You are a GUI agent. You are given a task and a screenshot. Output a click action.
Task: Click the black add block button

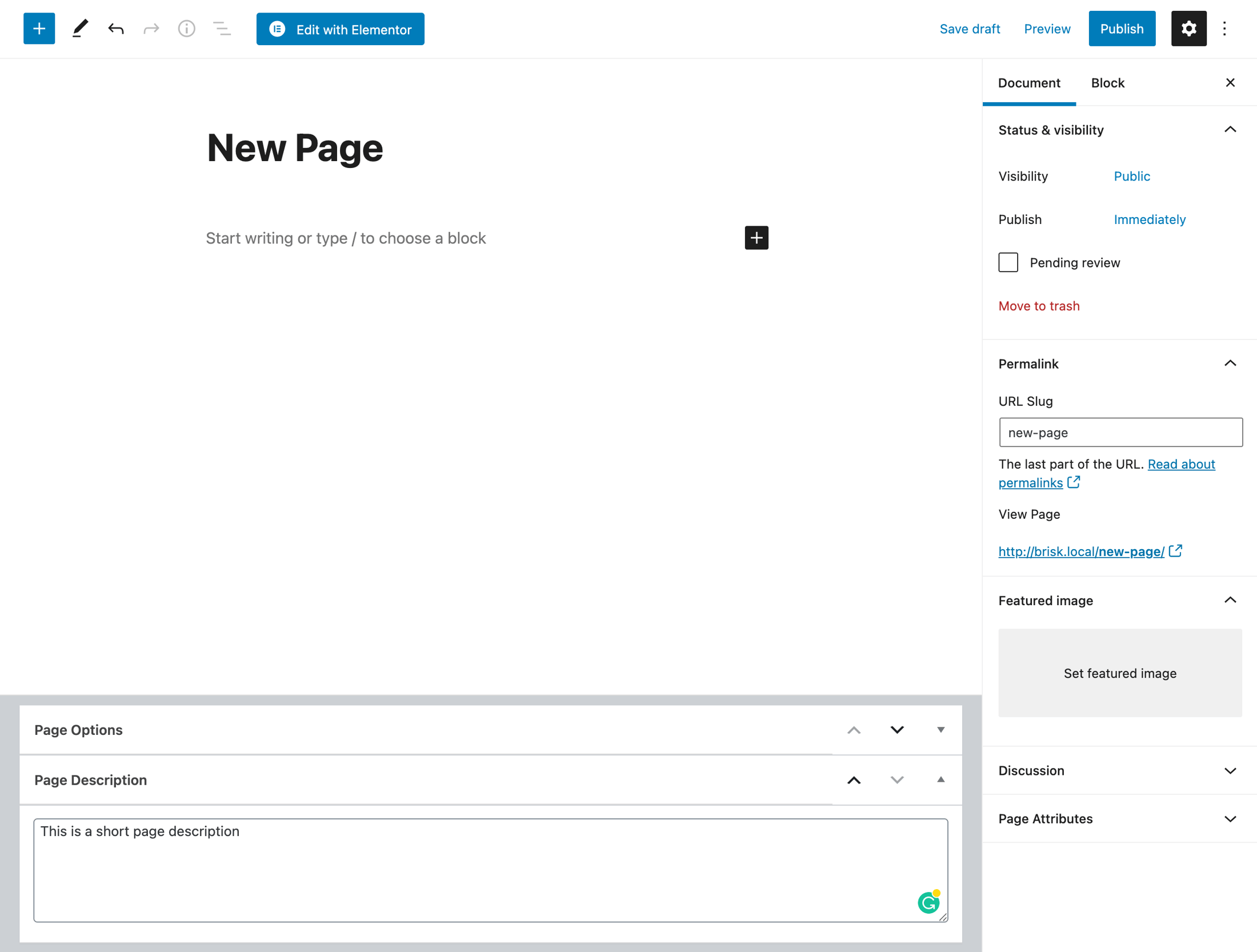(x=756, y=238)
